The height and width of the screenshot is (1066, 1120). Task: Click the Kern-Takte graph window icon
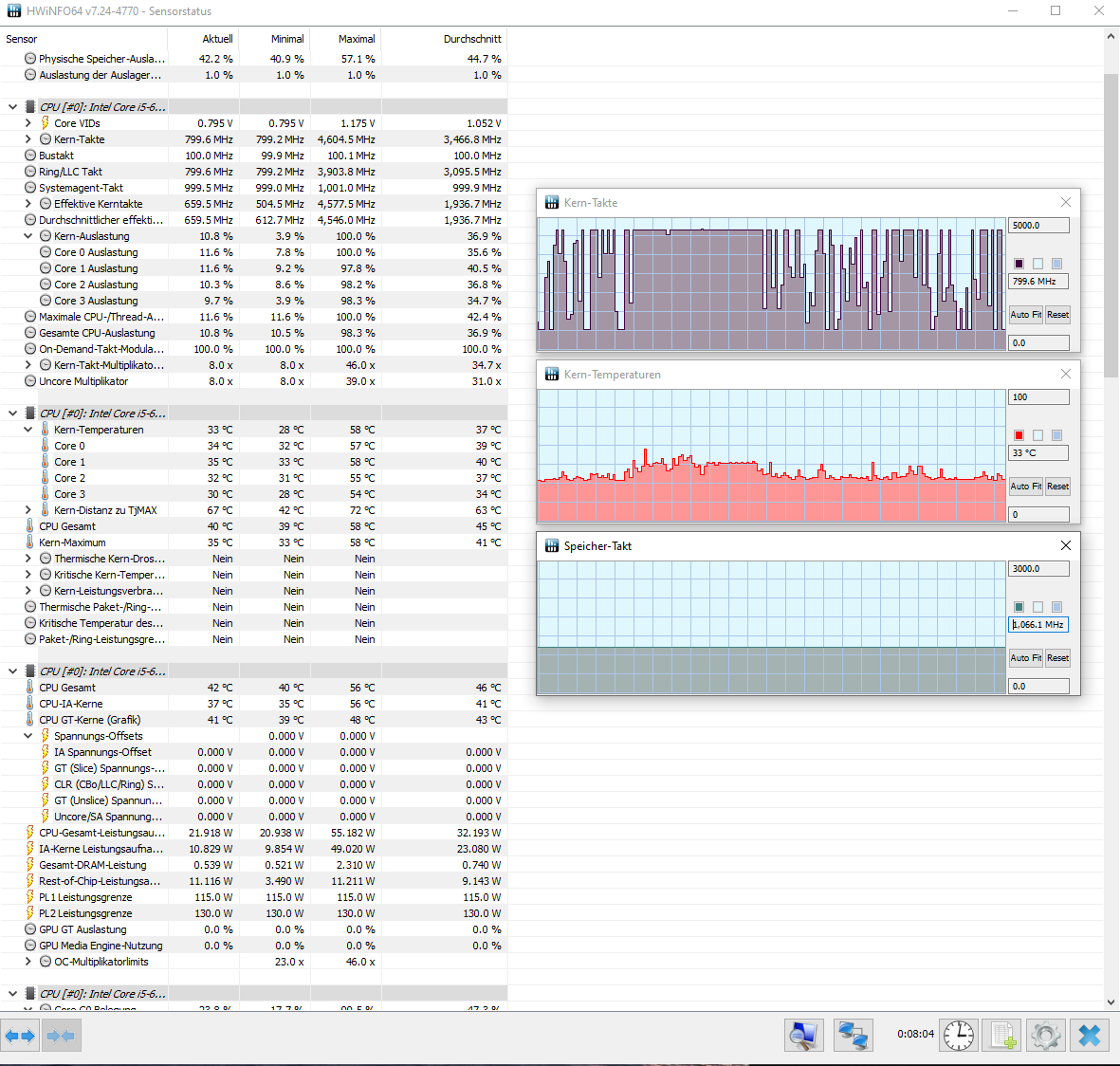tap(551, 202)
